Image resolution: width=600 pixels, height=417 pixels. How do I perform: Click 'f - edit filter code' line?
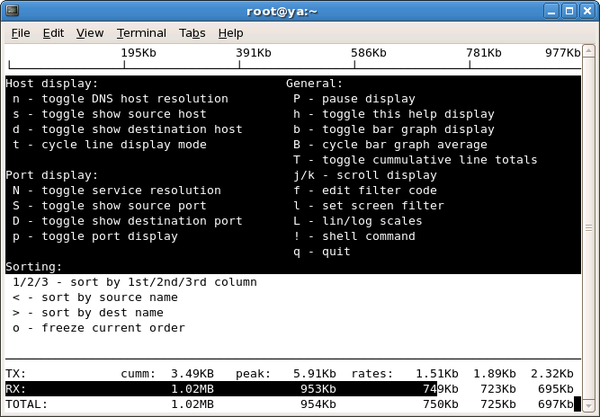click(365, 191)
